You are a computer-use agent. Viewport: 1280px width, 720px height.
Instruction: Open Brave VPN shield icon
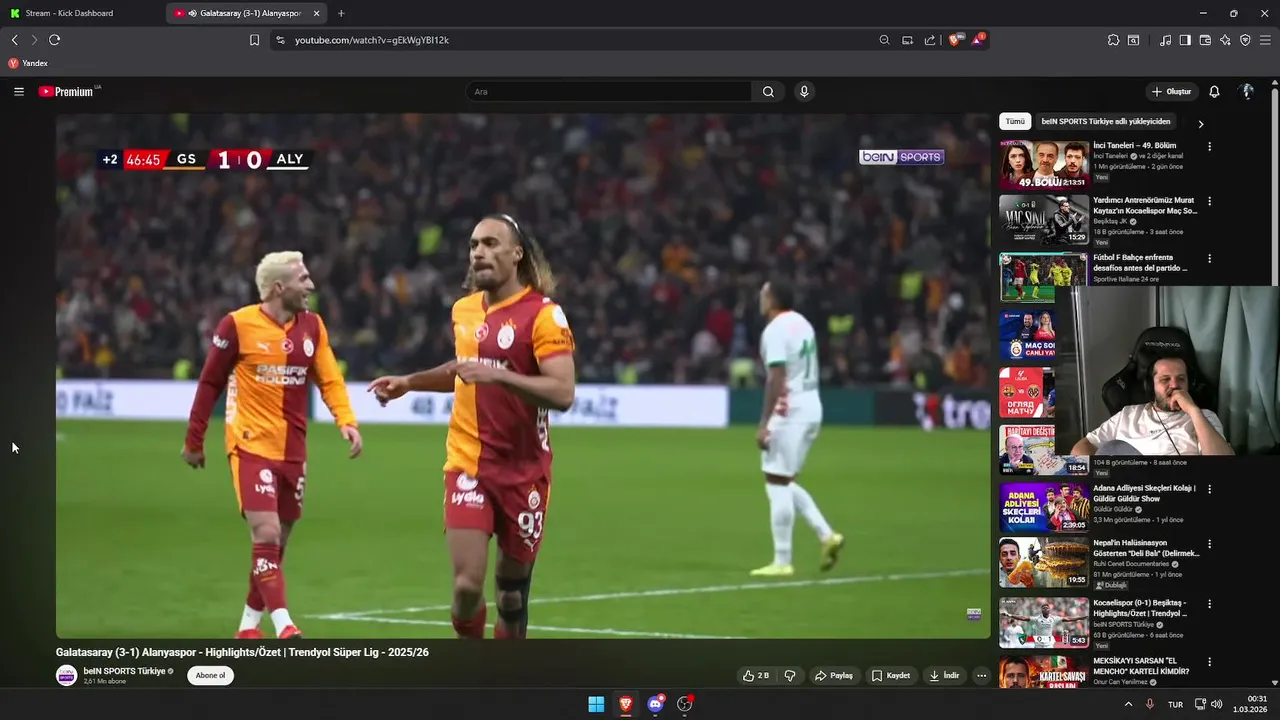(x=1245, y=40)
